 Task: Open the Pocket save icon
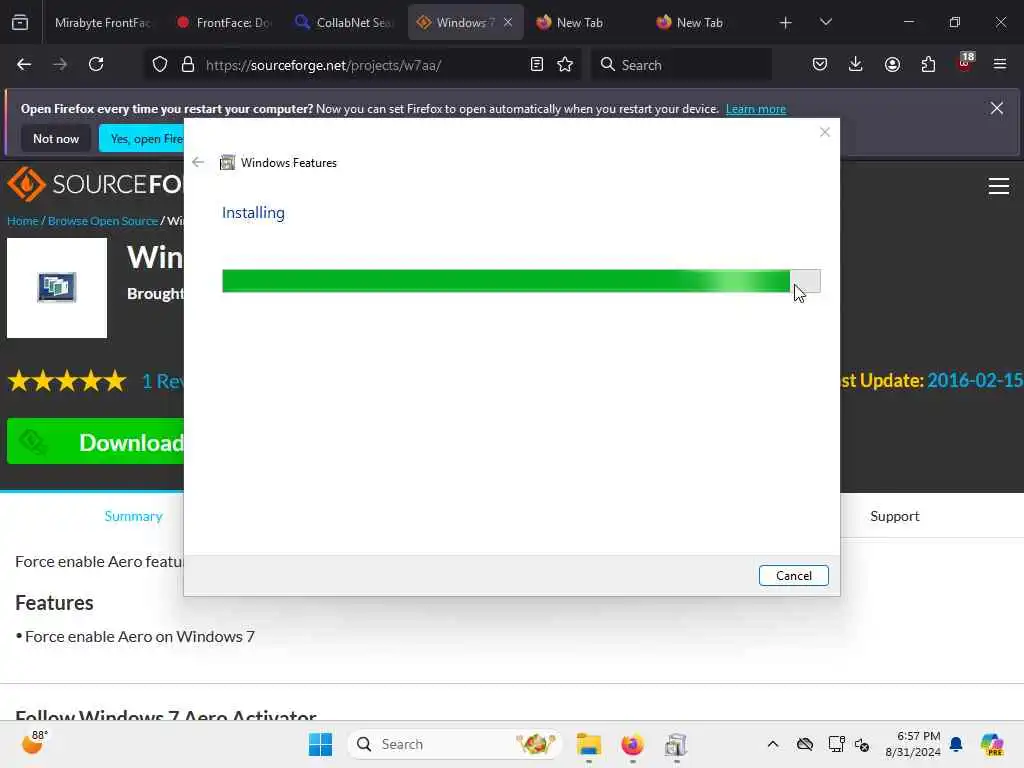(820, 65)
